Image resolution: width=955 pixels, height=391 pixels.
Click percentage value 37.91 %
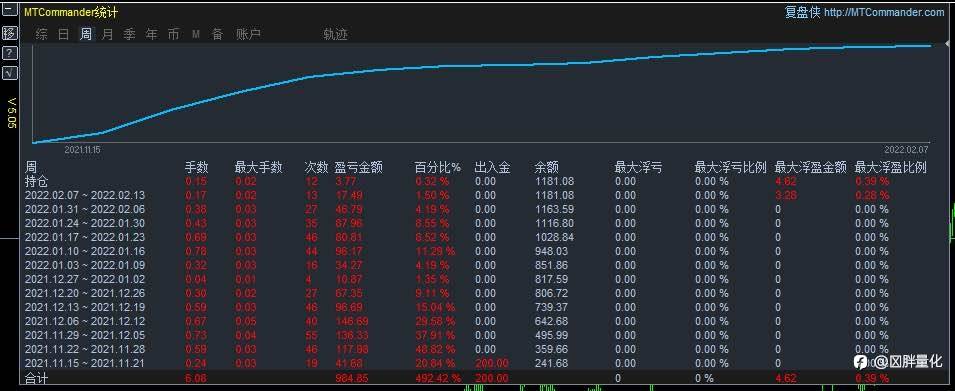[435, 336]
